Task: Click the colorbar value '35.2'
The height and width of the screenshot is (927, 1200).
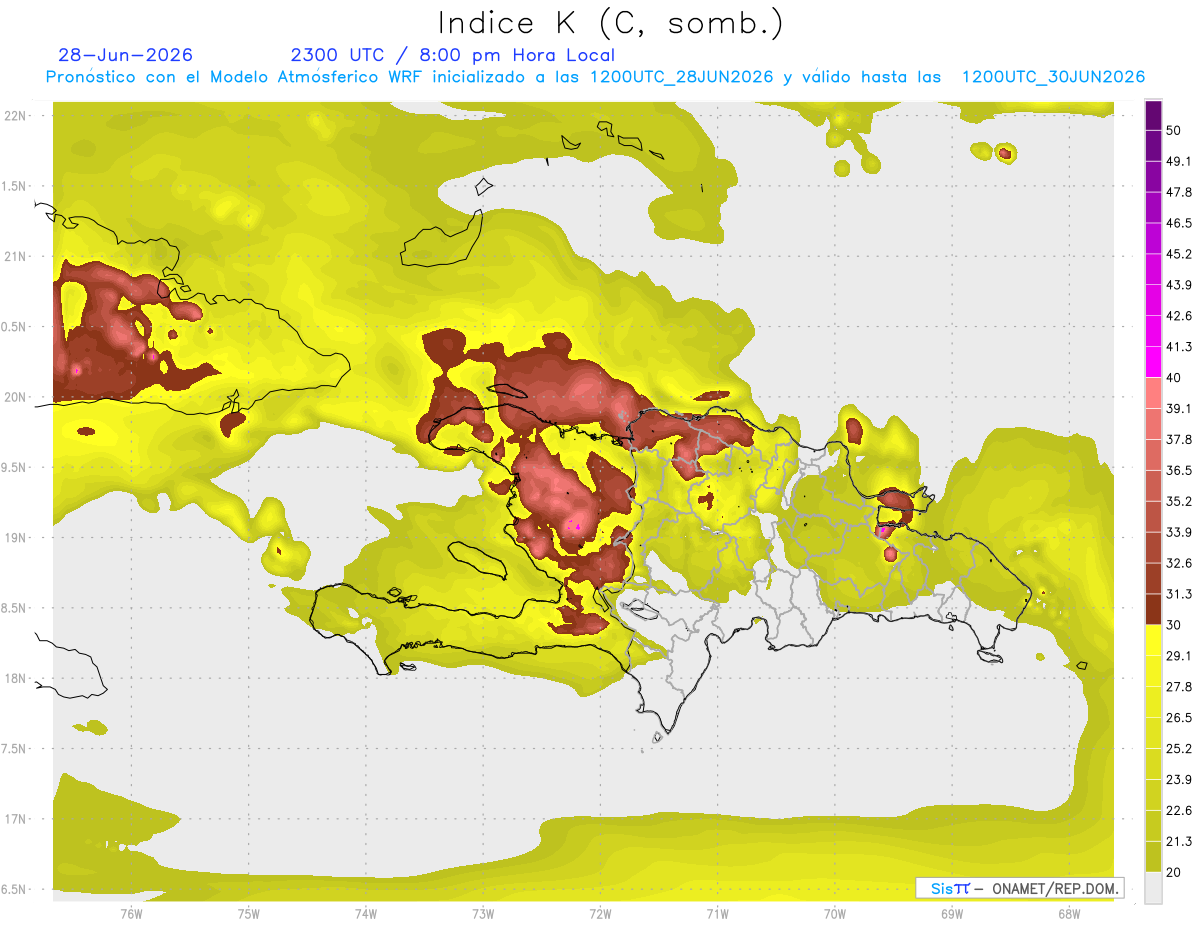Action: coord(1179,501)
